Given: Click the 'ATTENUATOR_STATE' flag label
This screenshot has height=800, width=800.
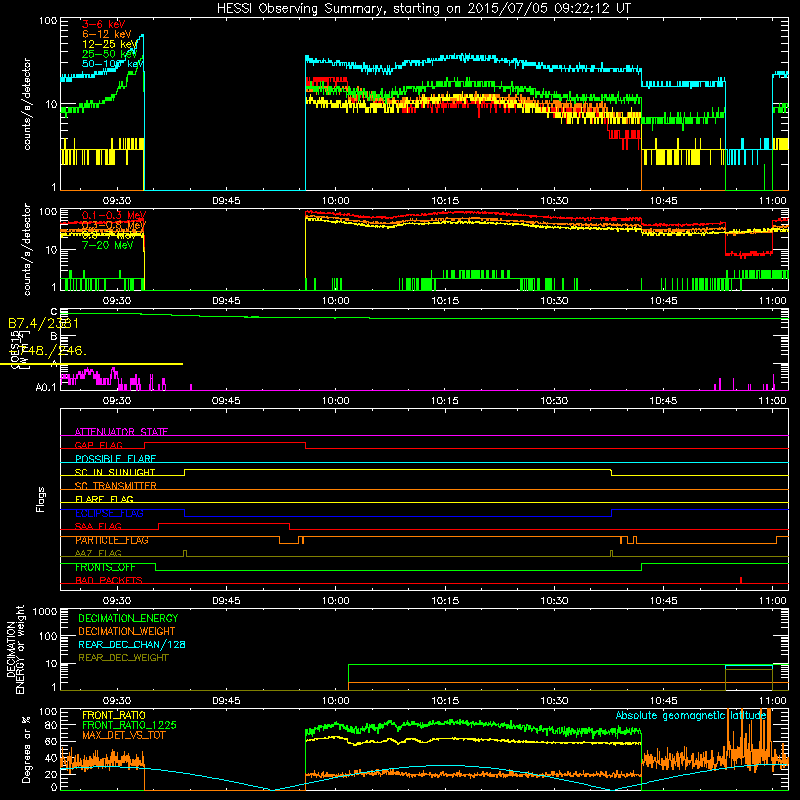Looking at the screenshot, I should tap(121, 432).
